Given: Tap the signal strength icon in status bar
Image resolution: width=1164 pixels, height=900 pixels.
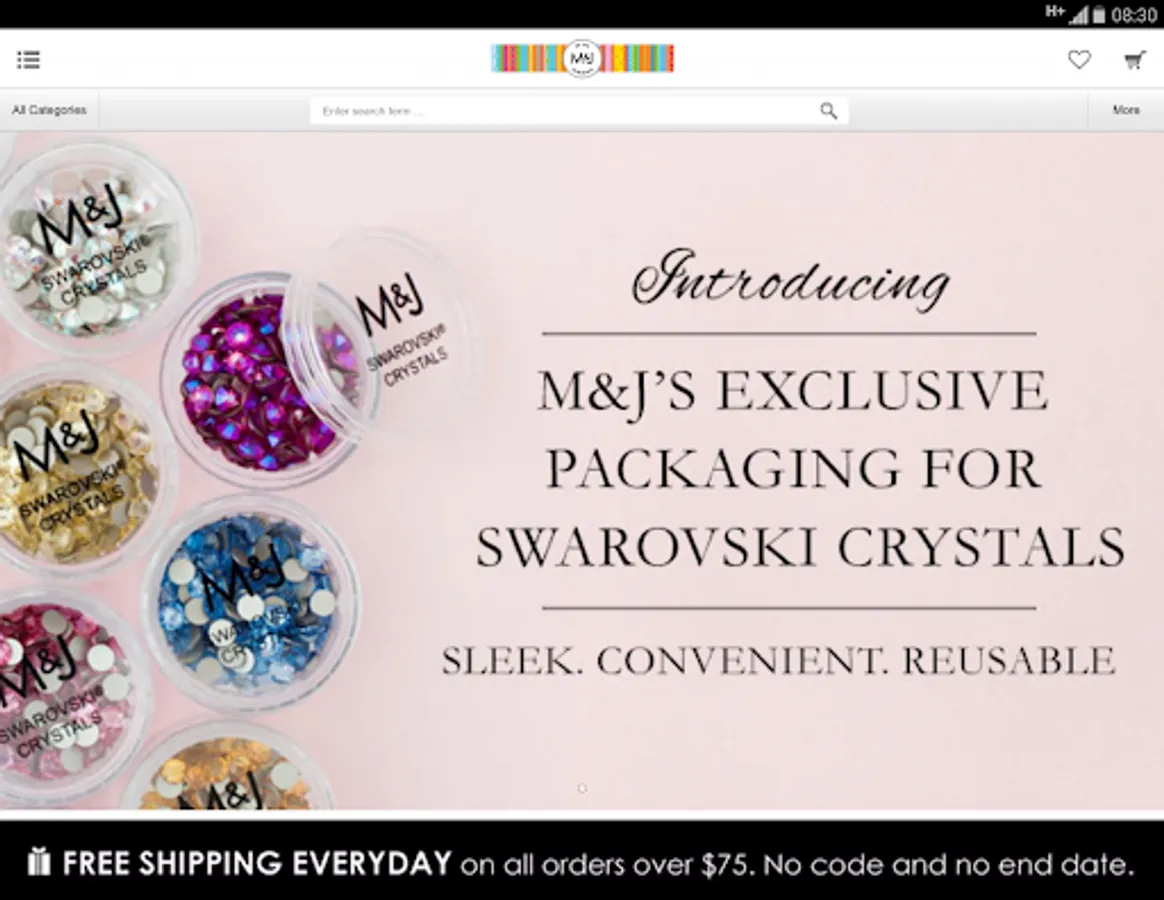Looking at the screenshot, I should pos(1078,14).
